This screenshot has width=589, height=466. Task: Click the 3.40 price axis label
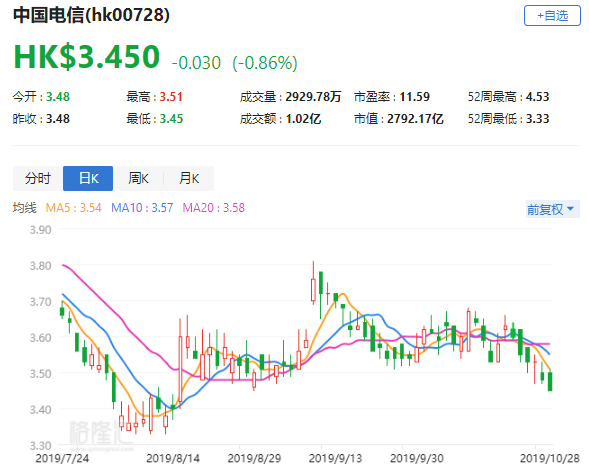point(41,409)
